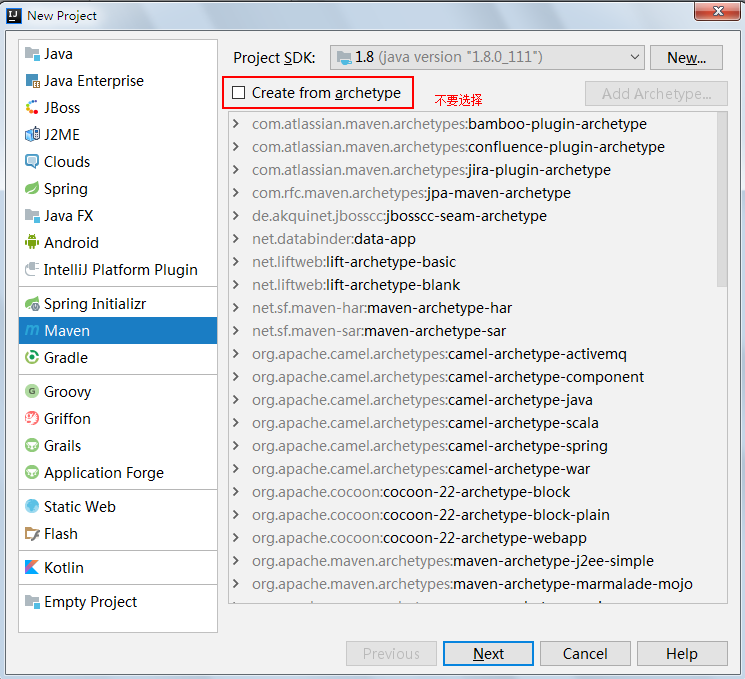This screenshot has width=745, height=679.
Task: Click the J2ME icon
Action: tap(32, 135)
